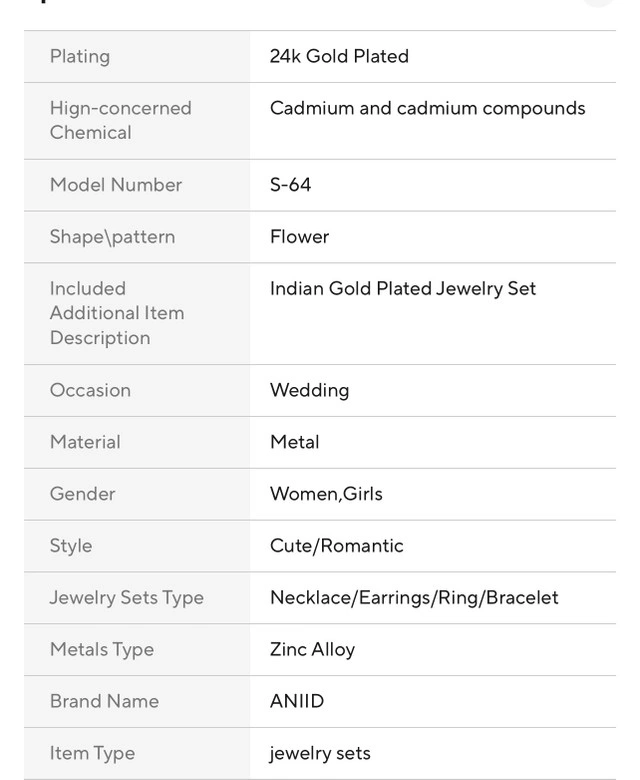This screenshot has width=640, height=780.
Task: Select the jewelry sets value
Action: tap(320, 754)
